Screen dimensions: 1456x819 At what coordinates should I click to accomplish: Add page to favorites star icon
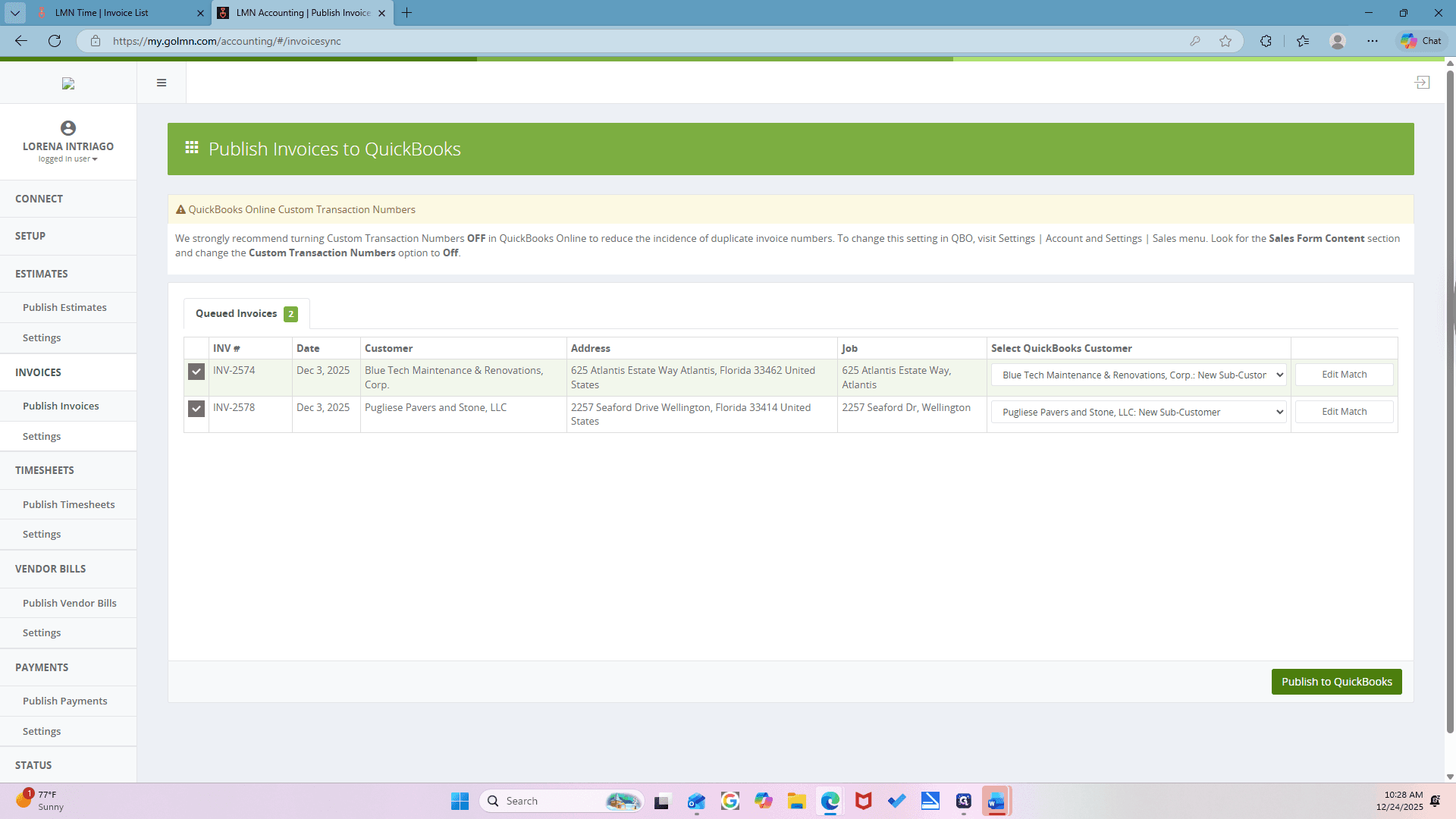(1225, 41)
